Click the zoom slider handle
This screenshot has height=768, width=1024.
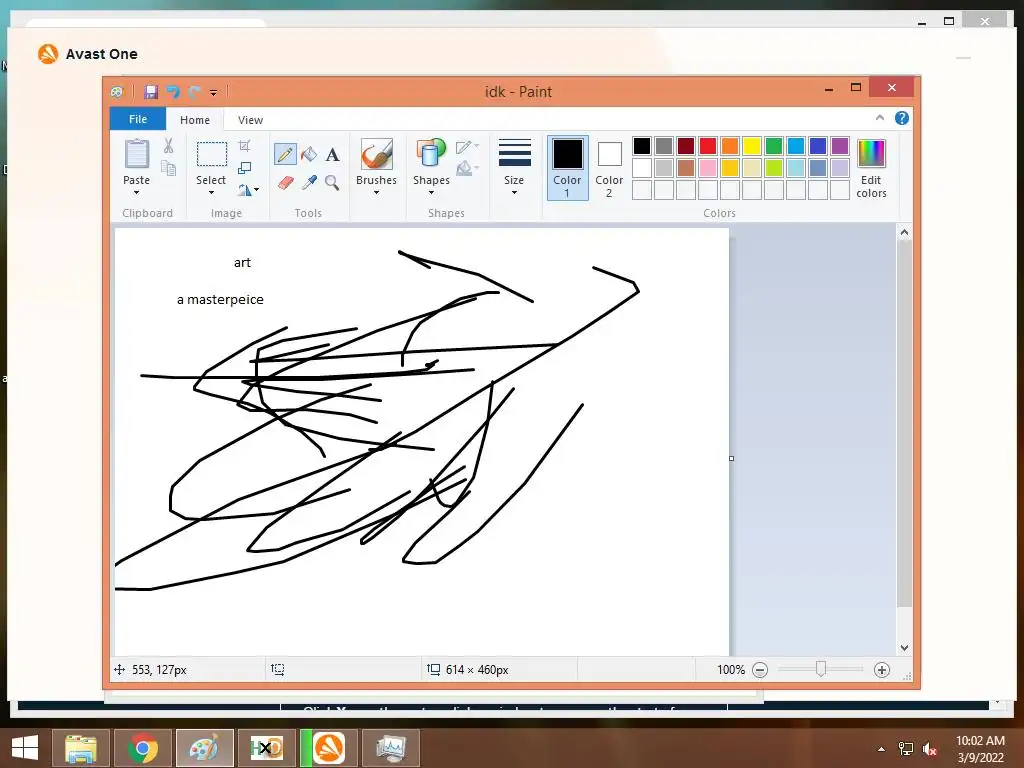[821, 669]
